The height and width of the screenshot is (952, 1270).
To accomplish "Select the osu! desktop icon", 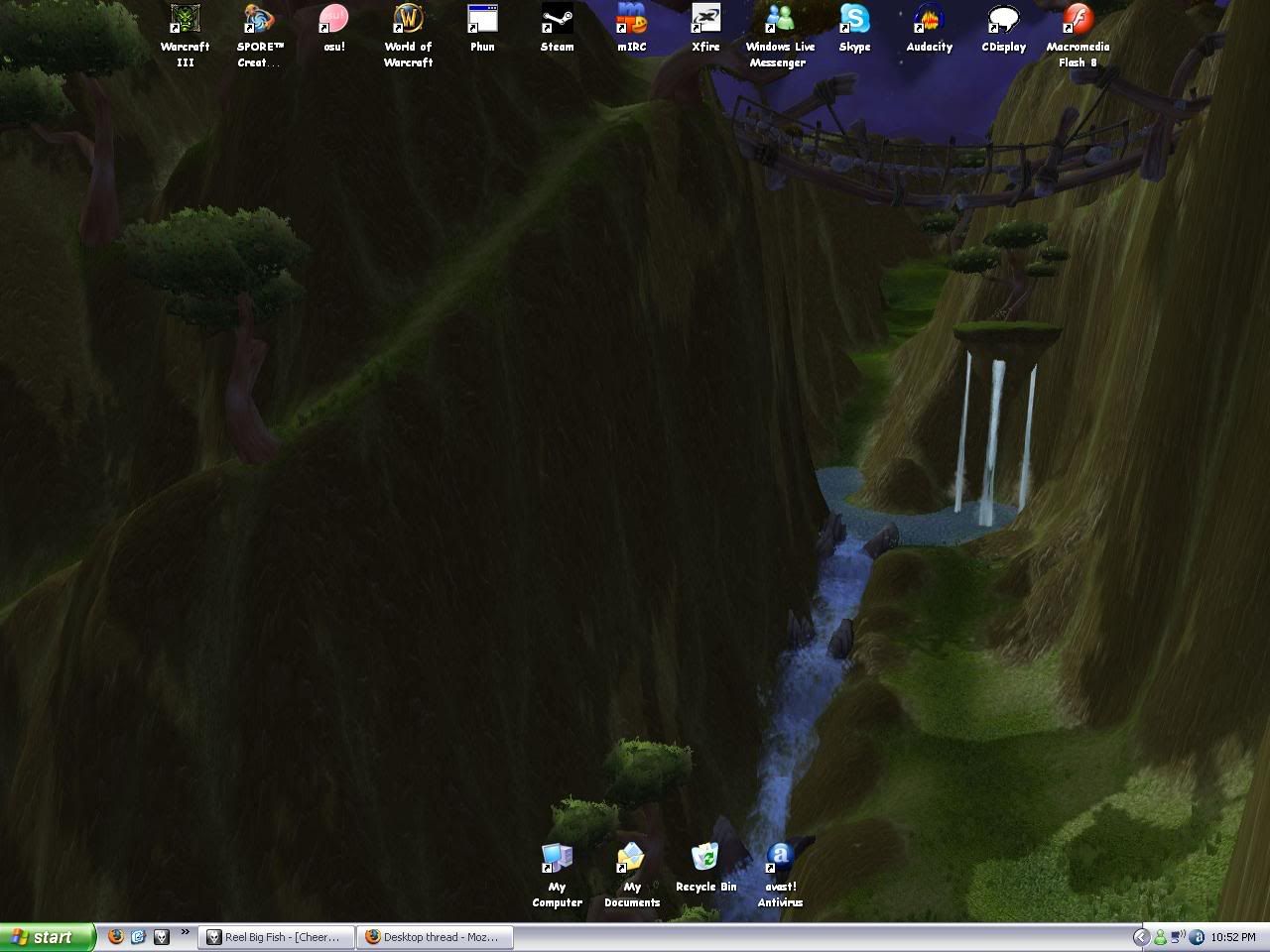I will (334, 28).
